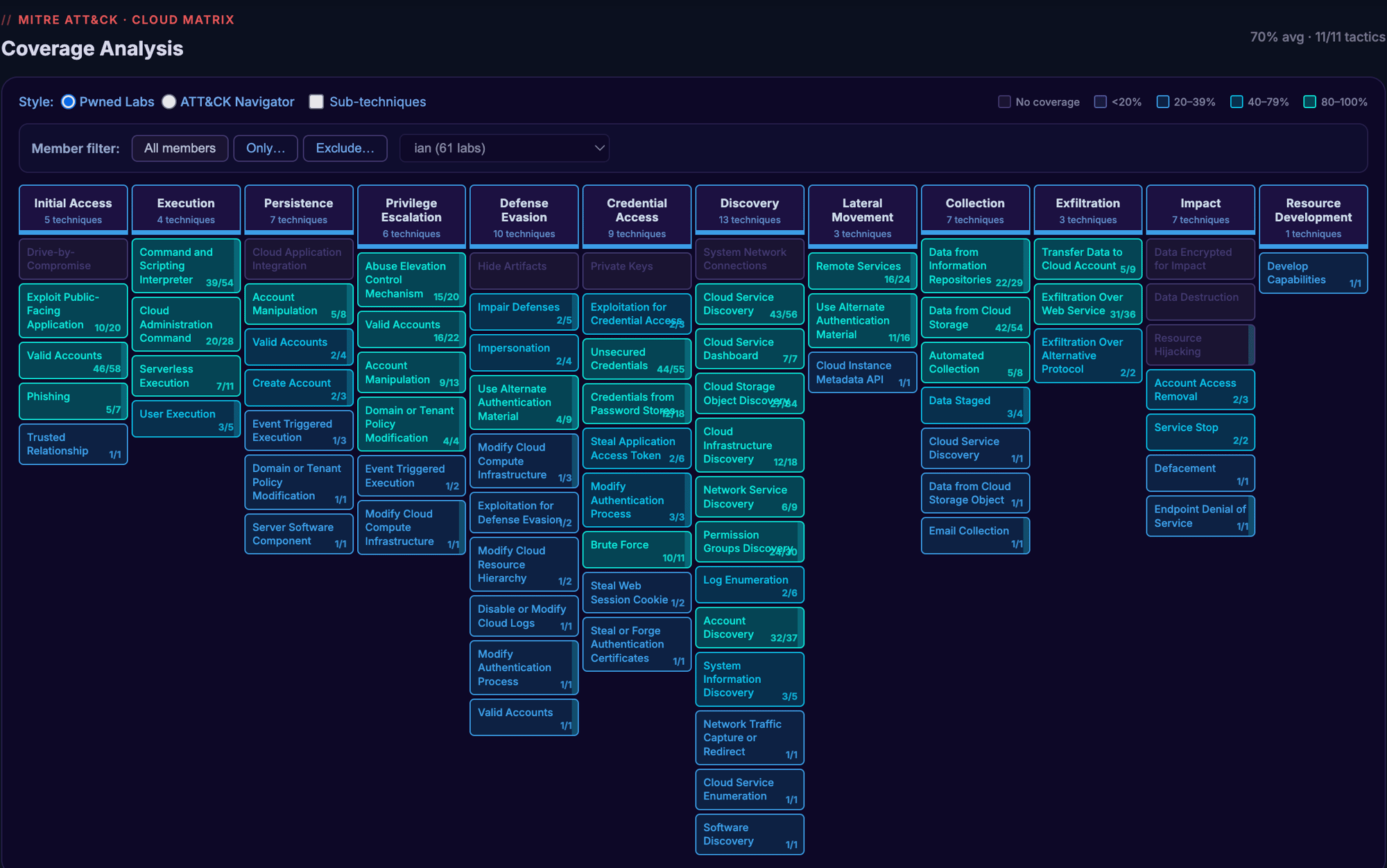This screenshot has height=868, width=1387.
Task: Open Command and Scripting Interpreter card
Action: coord(186,266)
